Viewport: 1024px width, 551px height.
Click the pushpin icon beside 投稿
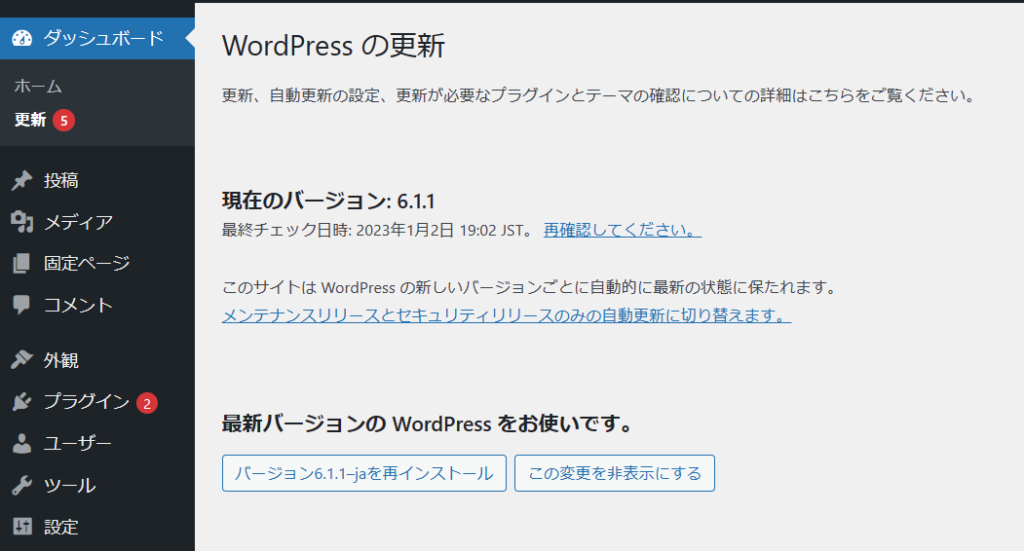click(x=22, y=181)
